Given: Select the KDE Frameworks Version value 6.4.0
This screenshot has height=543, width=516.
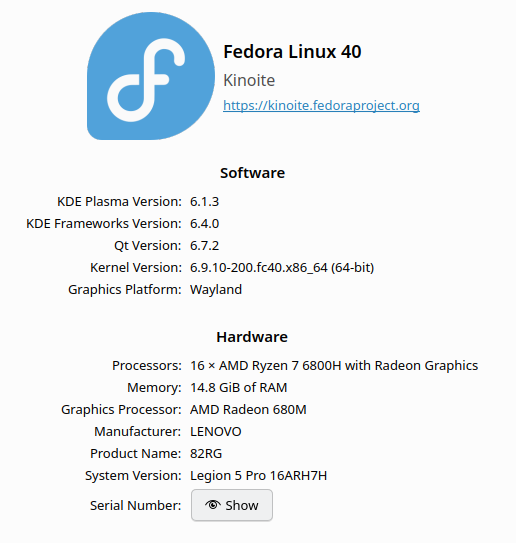Looking at the screenshot, I should 204,224.
